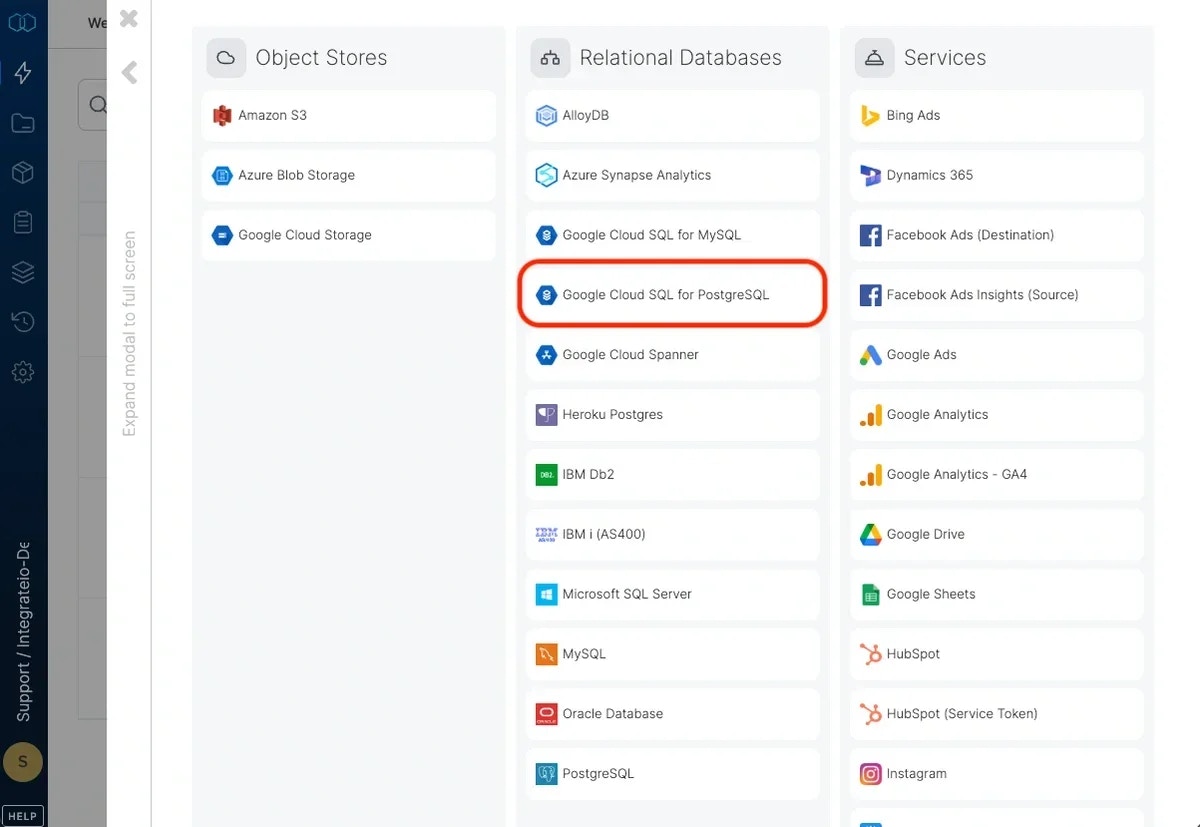Select the lightning bolt icon in the sidebar
The width and height of the screenshot is (1200, 827).
pyautogui.click(x=22, y=72)
